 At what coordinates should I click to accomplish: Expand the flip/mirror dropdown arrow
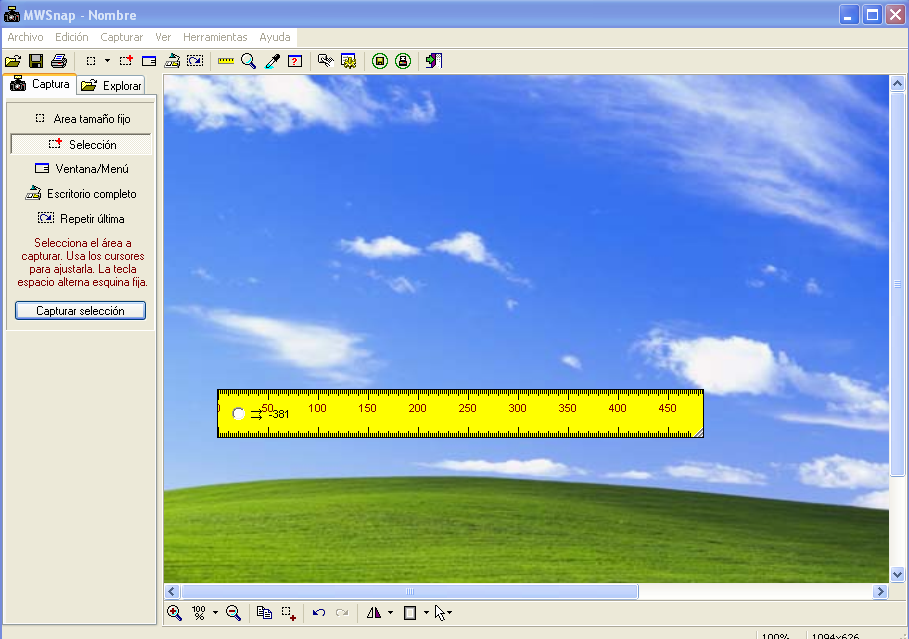[x=390, y=613]
